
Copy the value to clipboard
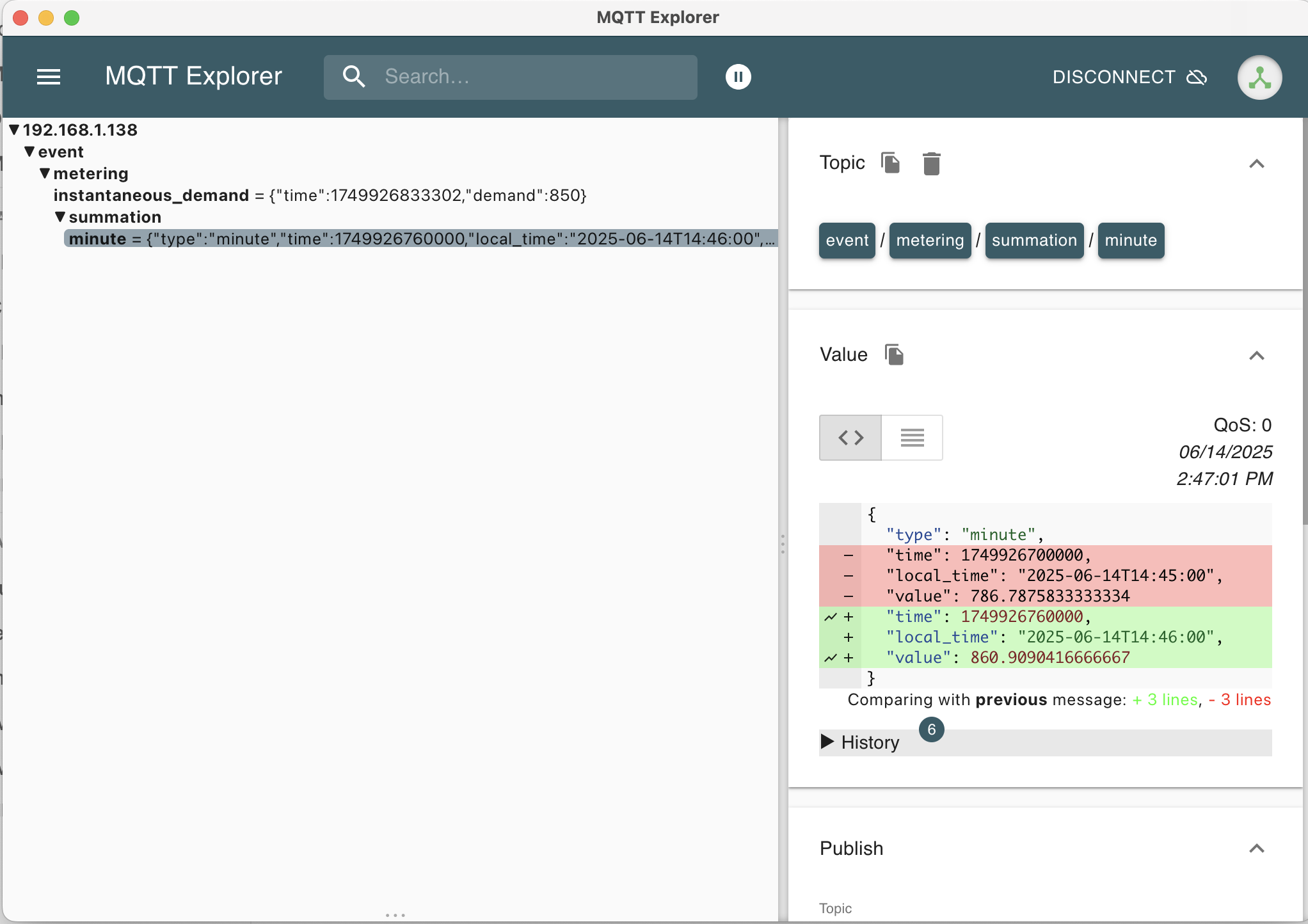coord(894,354)
